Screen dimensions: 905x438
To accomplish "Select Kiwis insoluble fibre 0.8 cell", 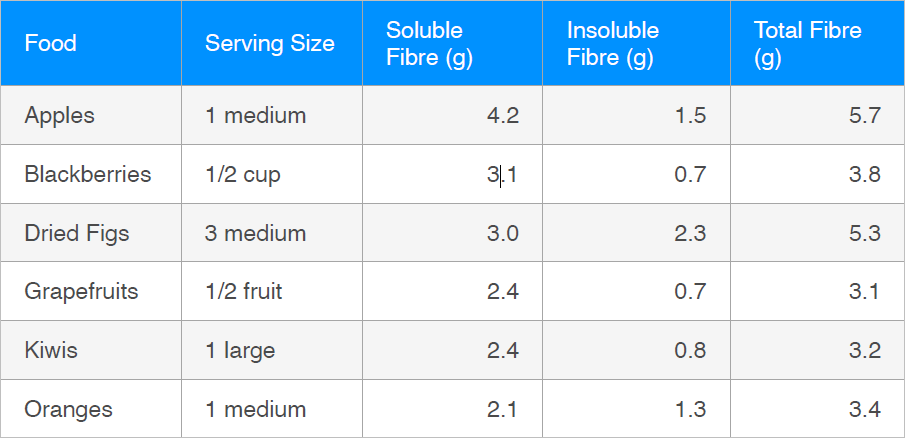I will click(637, 350).
